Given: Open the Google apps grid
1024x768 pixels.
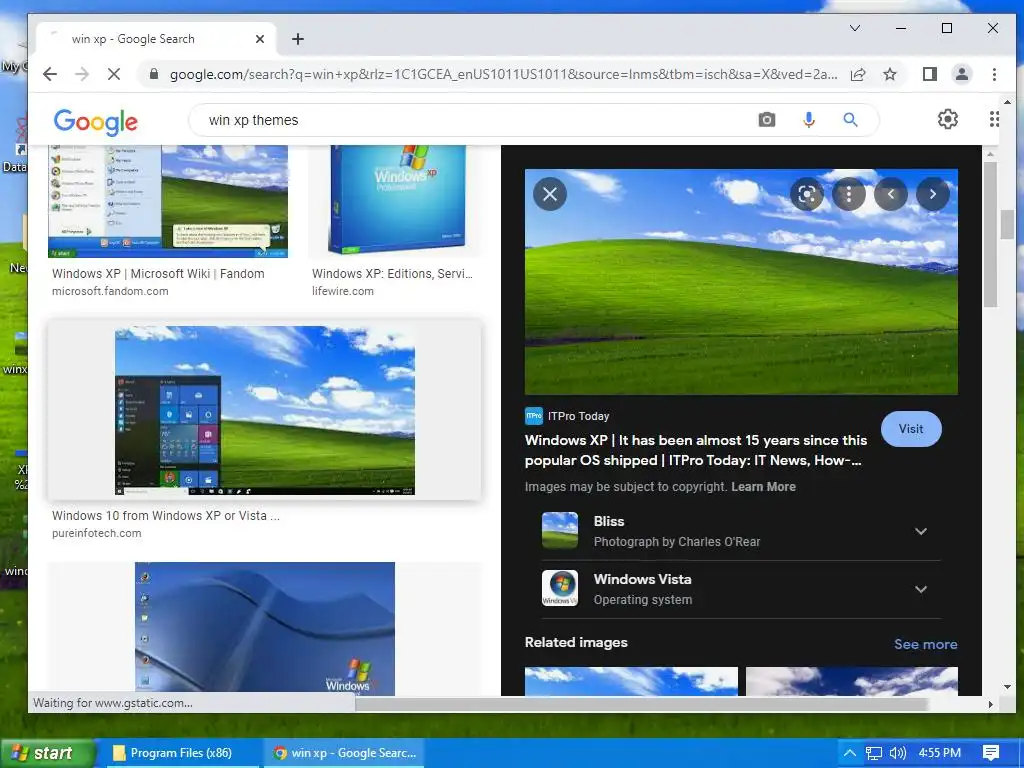Looking at the screenshot, I should pos(993,120).
